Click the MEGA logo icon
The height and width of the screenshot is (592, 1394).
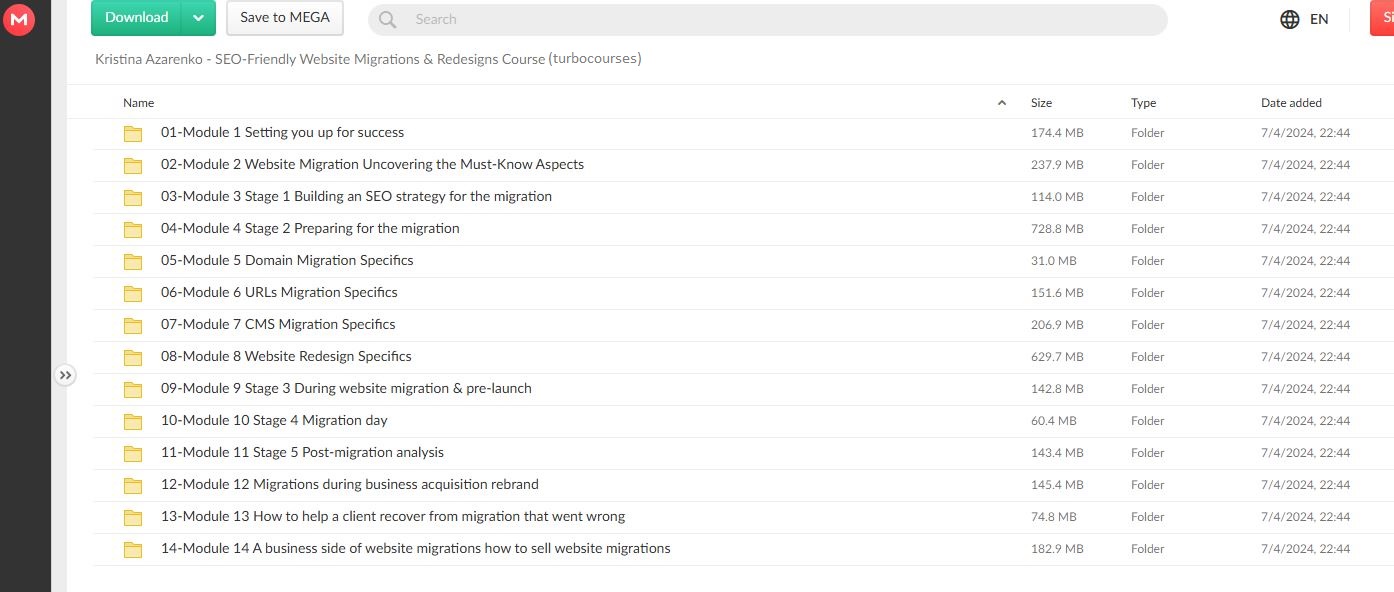click(18, 19)
